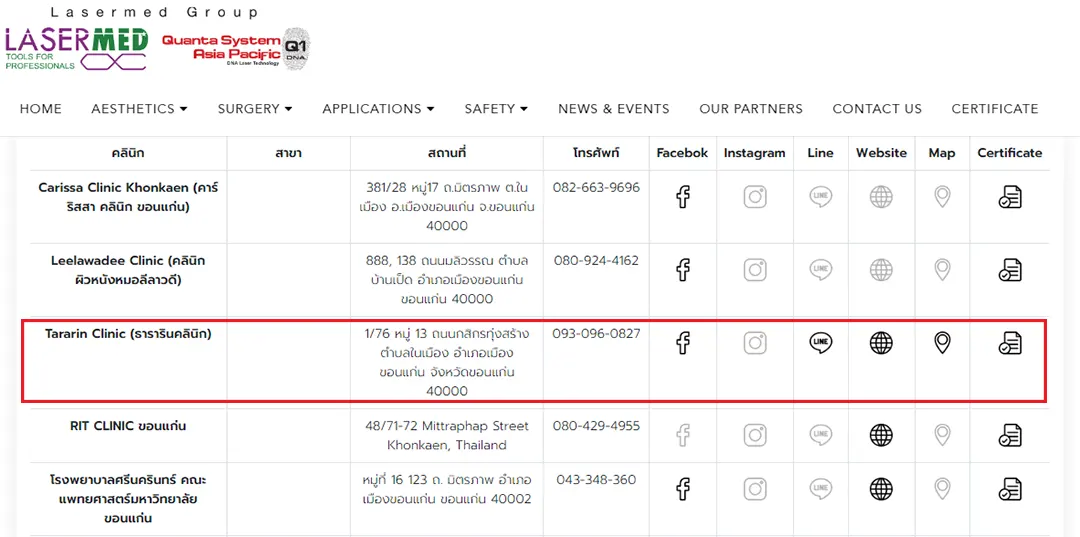Click the Lasermed logo image
1080x537 pixels.
[76, 48]
